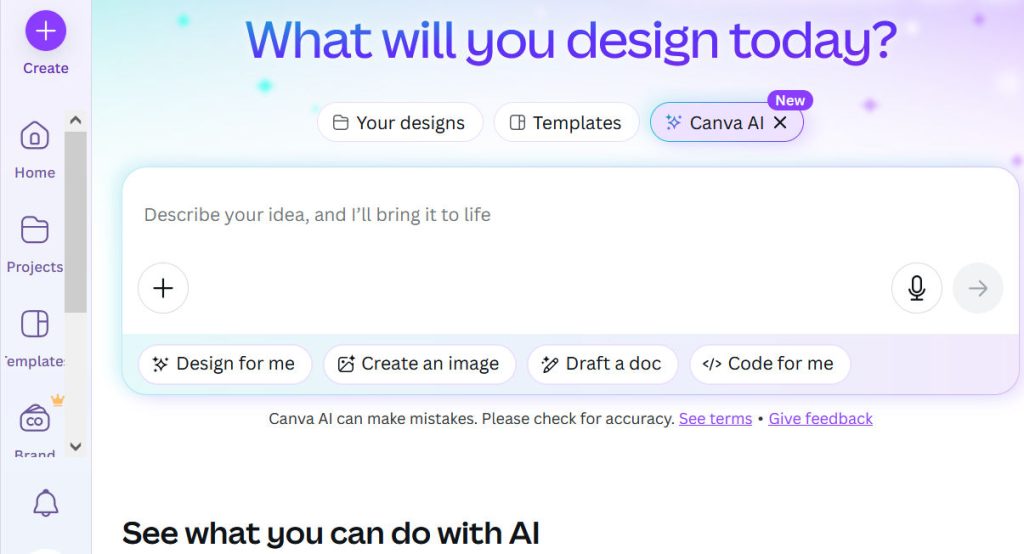Choose the Create an image option
This screenshot has height=554, width=1024.
click(419, 364)
